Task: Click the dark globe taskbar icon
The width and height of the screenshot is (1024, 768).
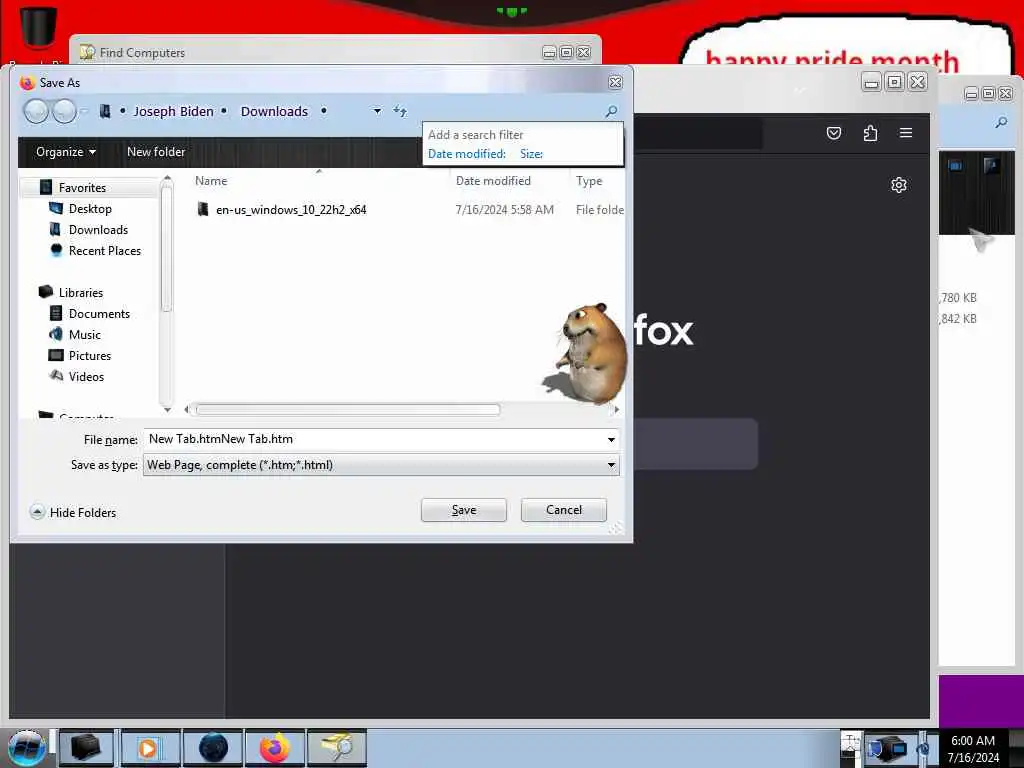Action: point(213,748)
